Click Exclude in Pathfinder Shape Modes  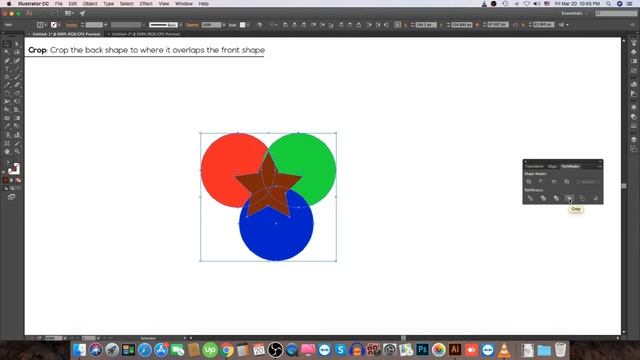click(x=567, y=181)
